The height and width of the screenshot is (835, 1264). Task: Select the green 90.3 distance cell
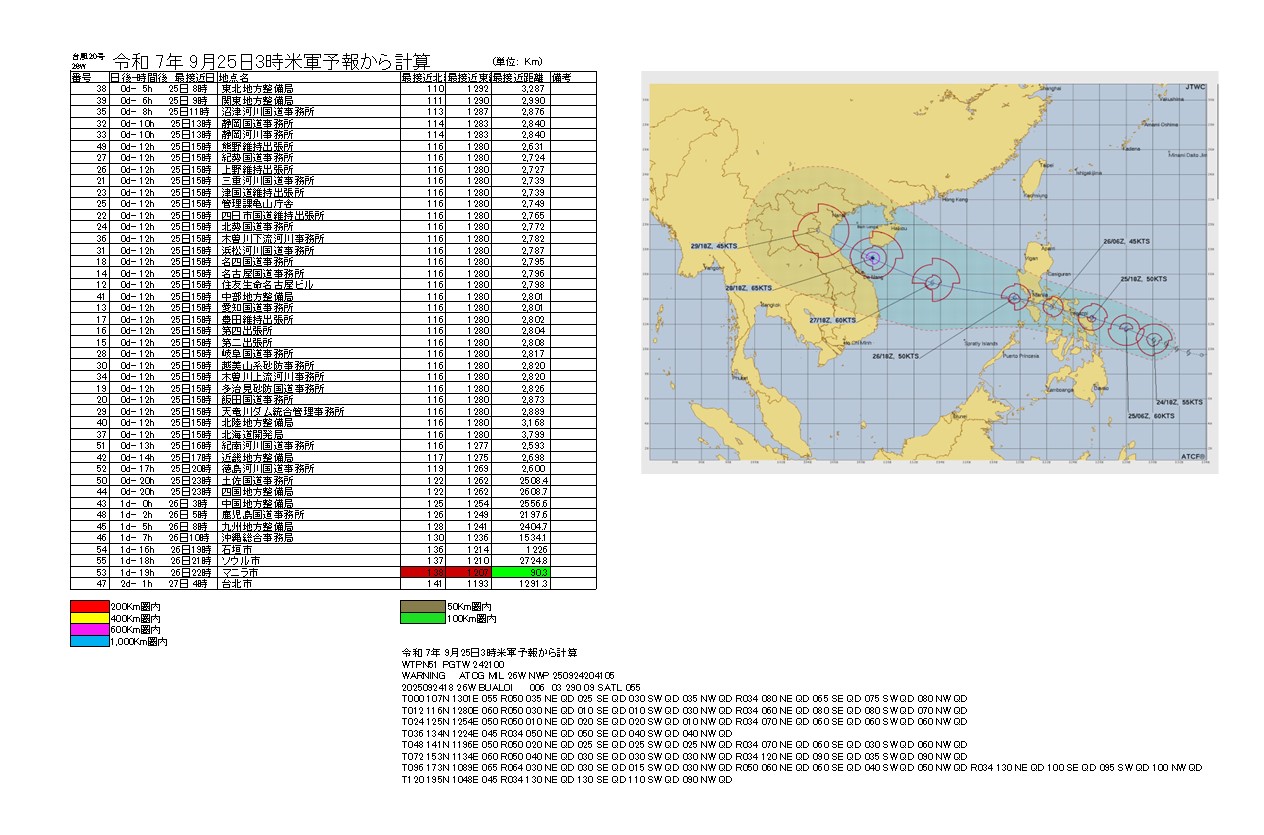point(520,572)
